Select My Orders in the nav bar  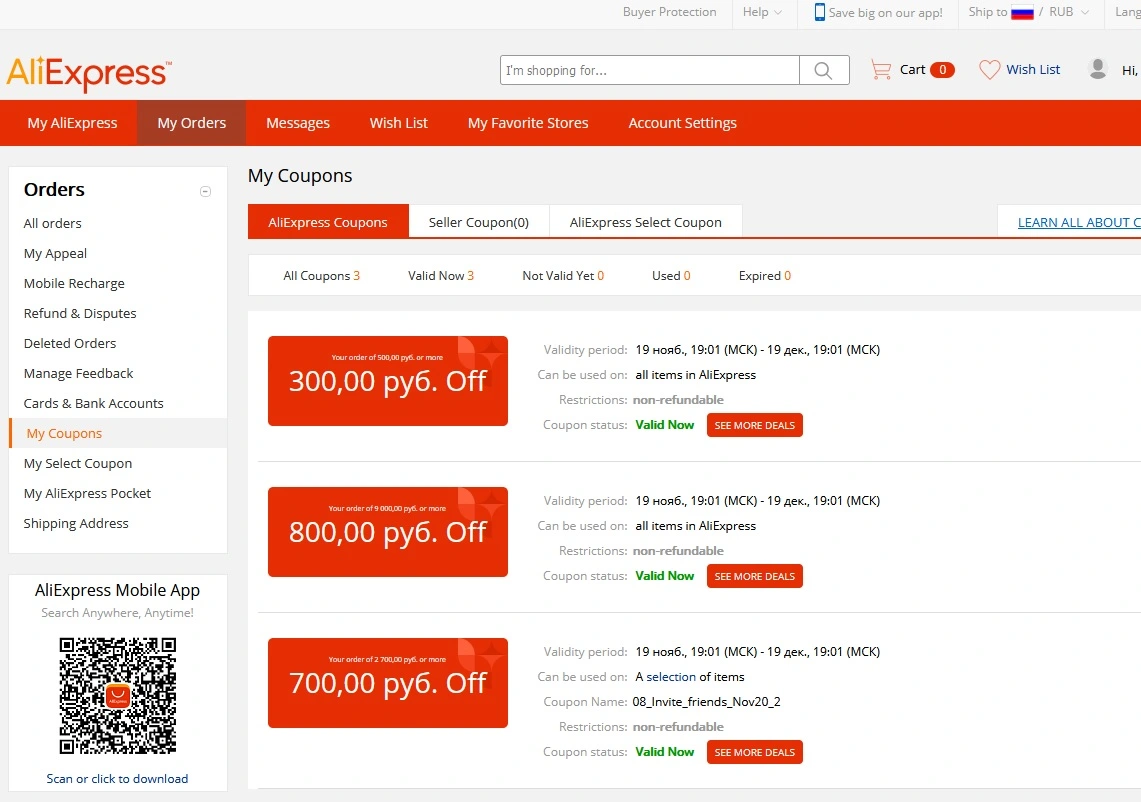[x=191, y=123]
